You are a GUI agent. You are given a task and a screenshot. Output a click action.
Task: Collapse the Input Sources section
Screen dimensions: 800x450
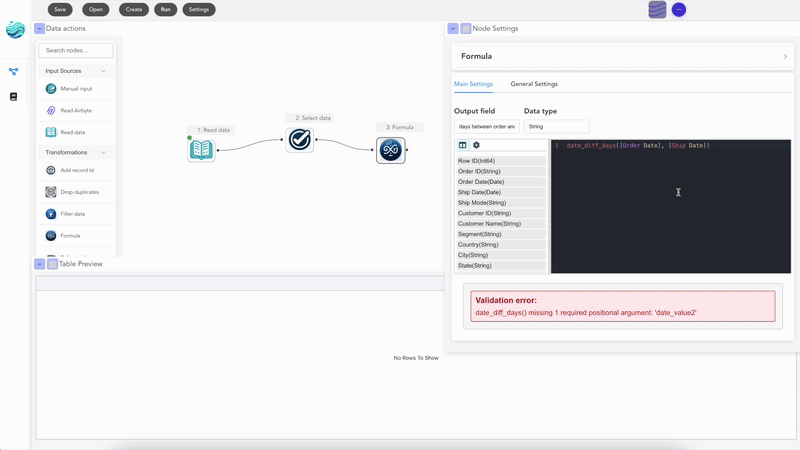click(104, 71)
